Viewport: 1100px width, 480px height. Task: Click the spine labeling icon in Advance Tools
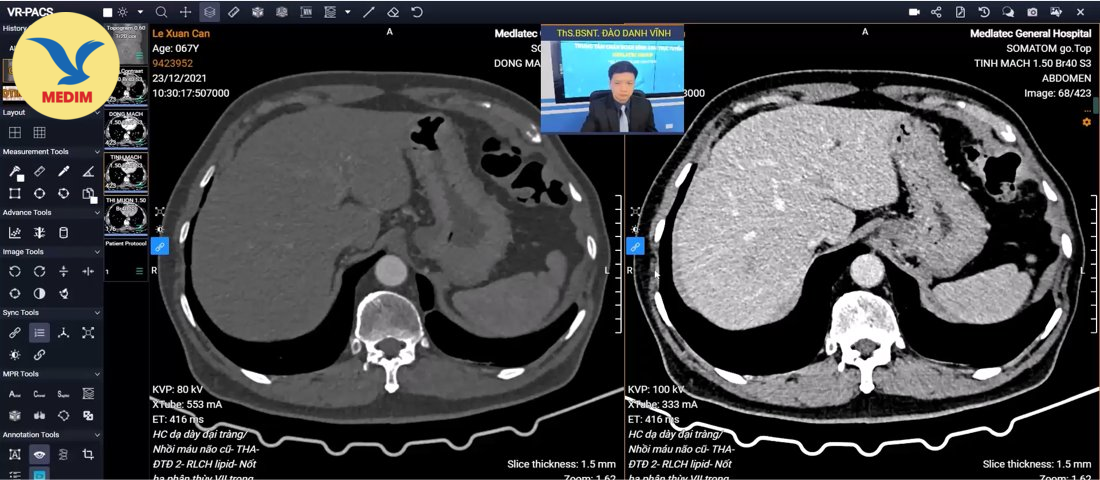[x=39, y=232]
